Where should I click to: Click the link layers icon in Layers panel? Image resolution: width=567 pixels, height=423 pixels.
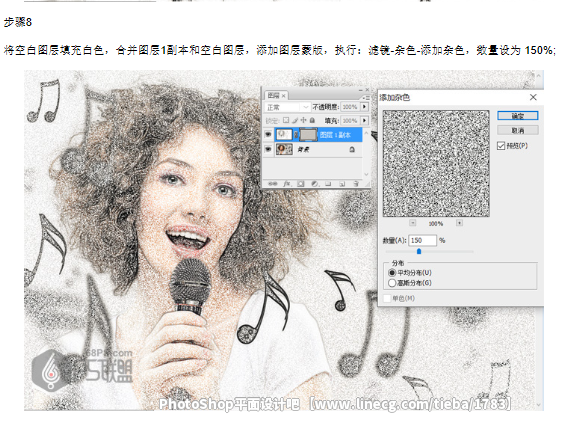click(273, 184)
